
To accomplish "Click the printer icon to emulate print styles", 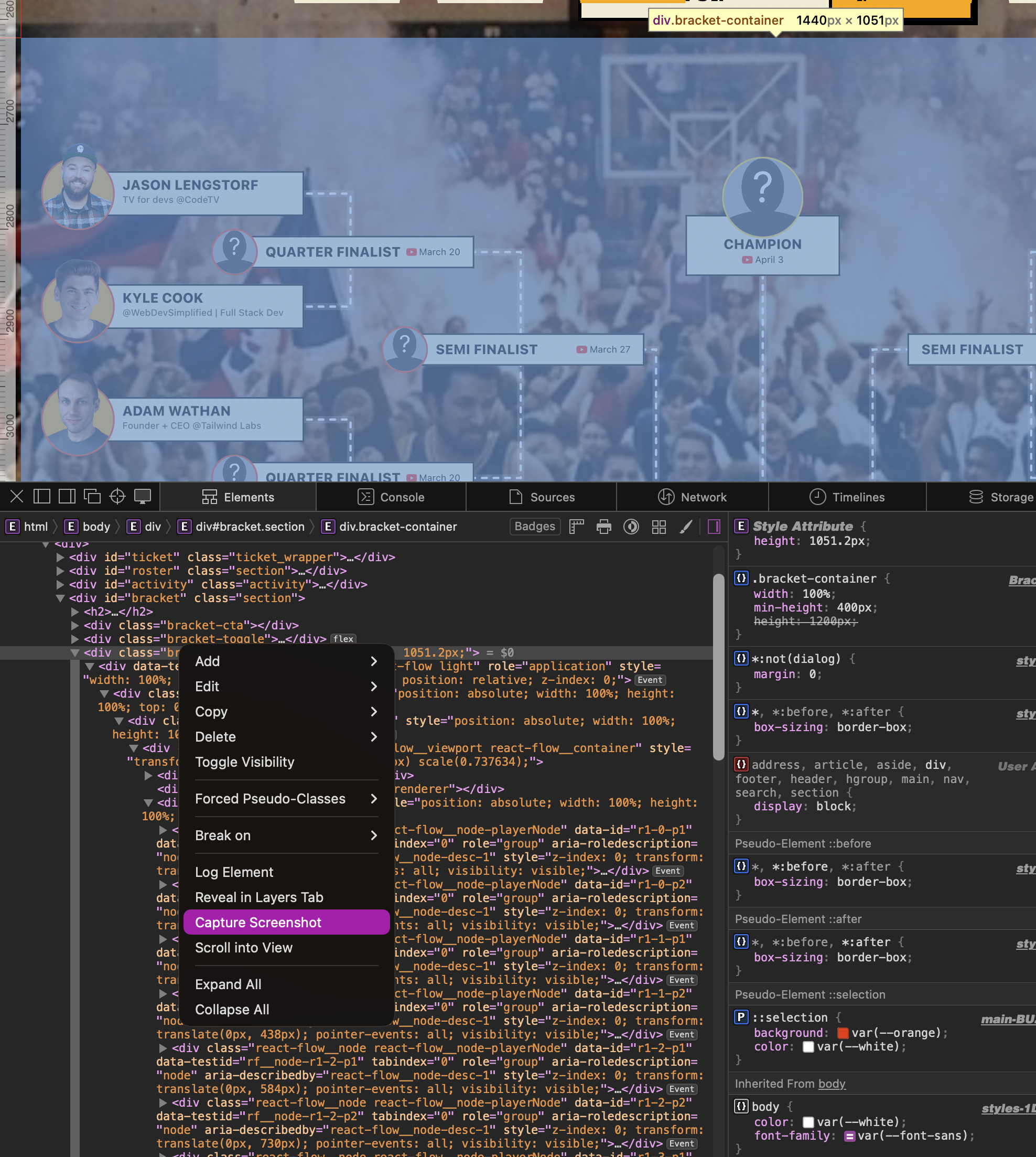I will click(603, 527).
